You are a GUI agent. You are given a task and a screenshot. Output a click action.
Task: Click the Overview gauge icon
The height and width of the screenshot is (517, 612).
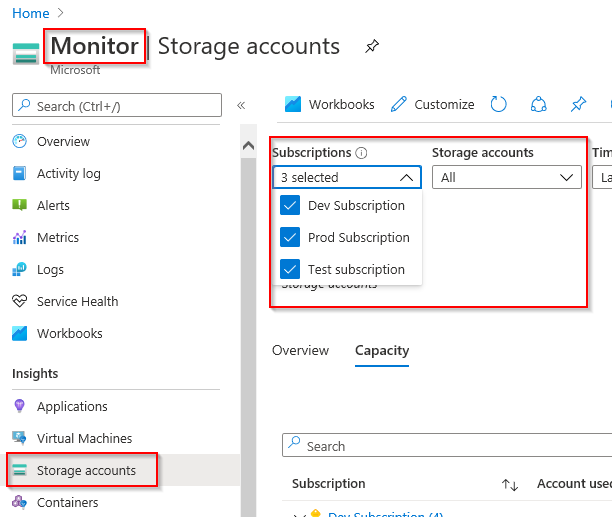tap(20, 141)
